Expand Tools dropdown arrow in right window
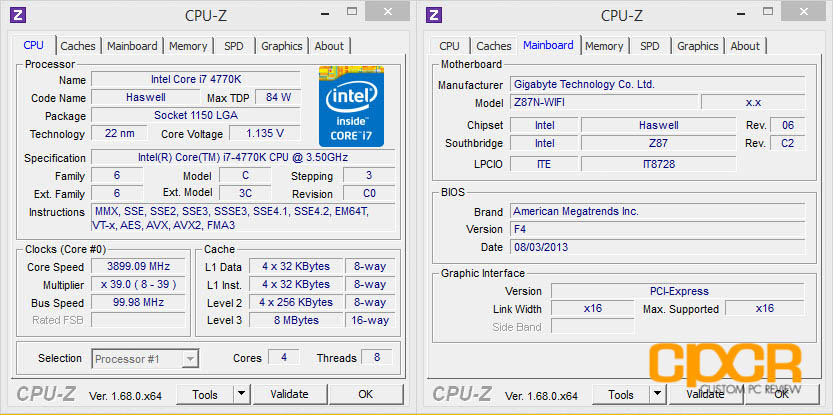Screen dimensions: 833x415 (x=658, y=394)
